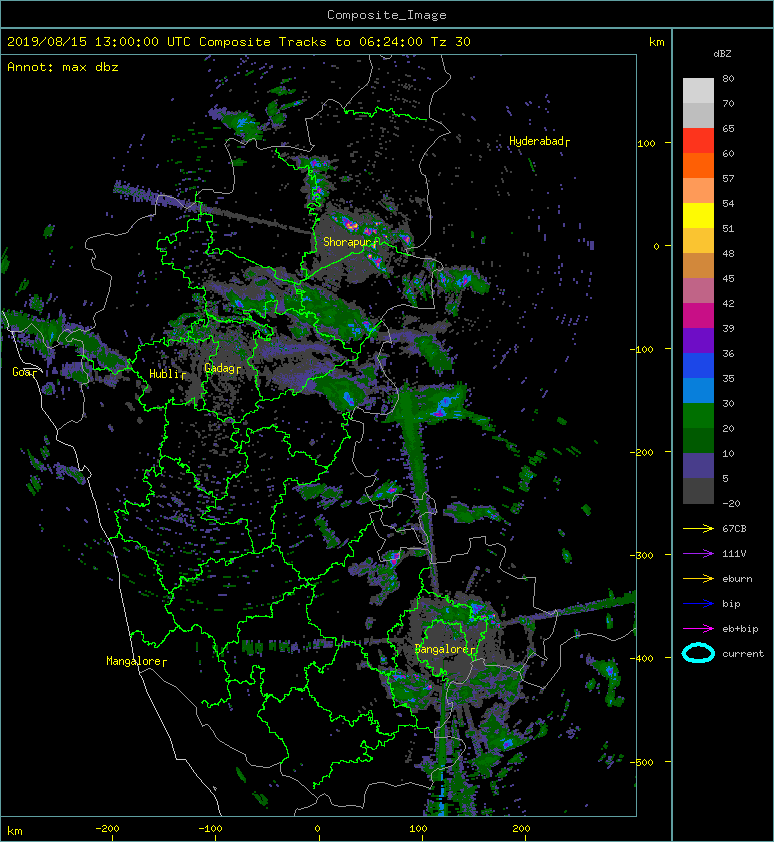Pick the bright yellow dBZ swatch

[698, 215]
